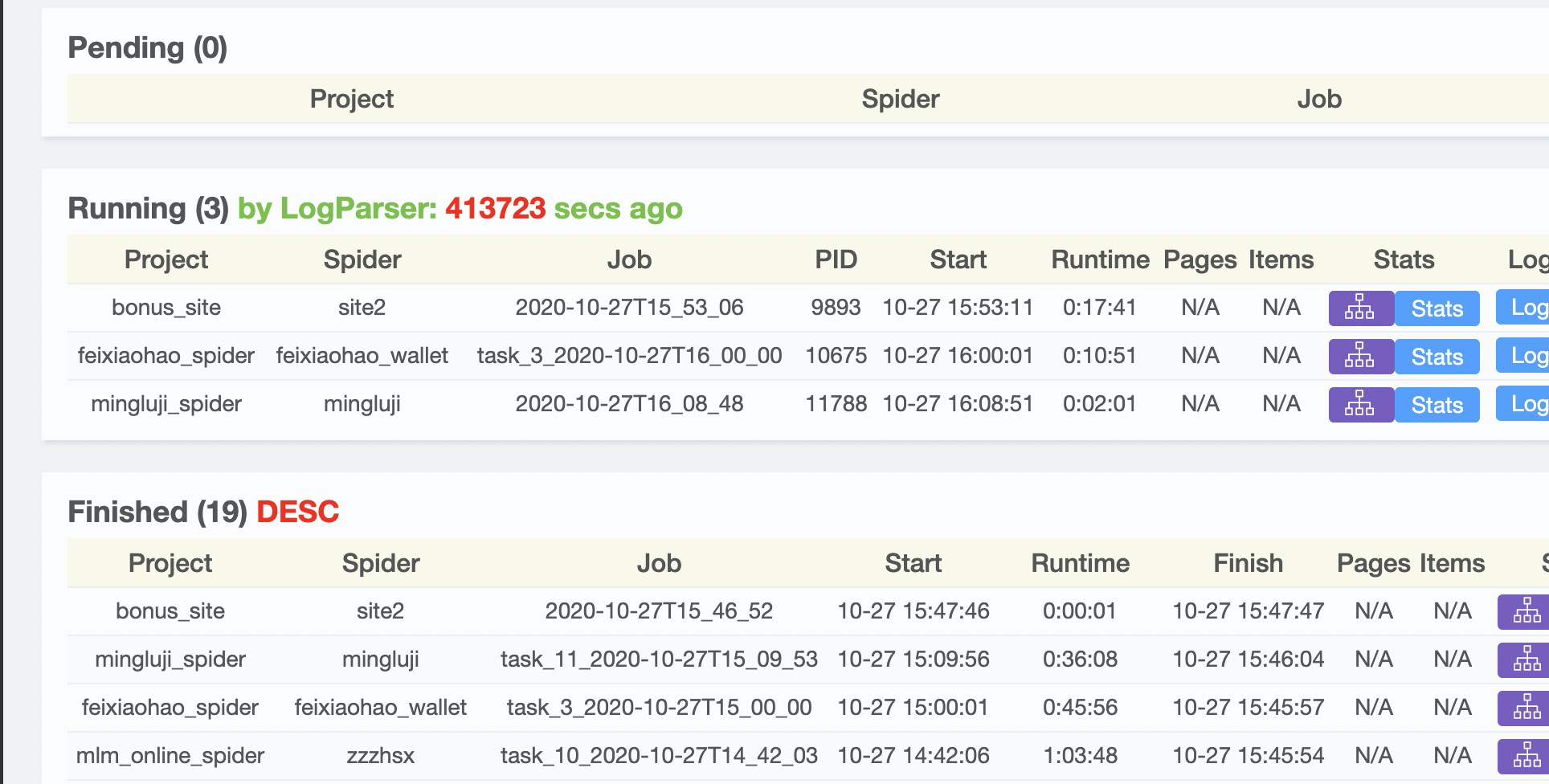This screenshot has width=1549, height=784.
Task: Click the Project column header in Finished table
Action: [170, 563]
